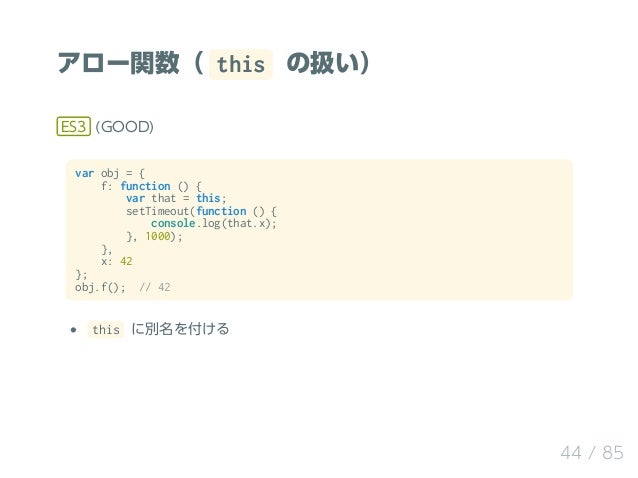Click the 1000 timeout value

(x=158, y=236)
